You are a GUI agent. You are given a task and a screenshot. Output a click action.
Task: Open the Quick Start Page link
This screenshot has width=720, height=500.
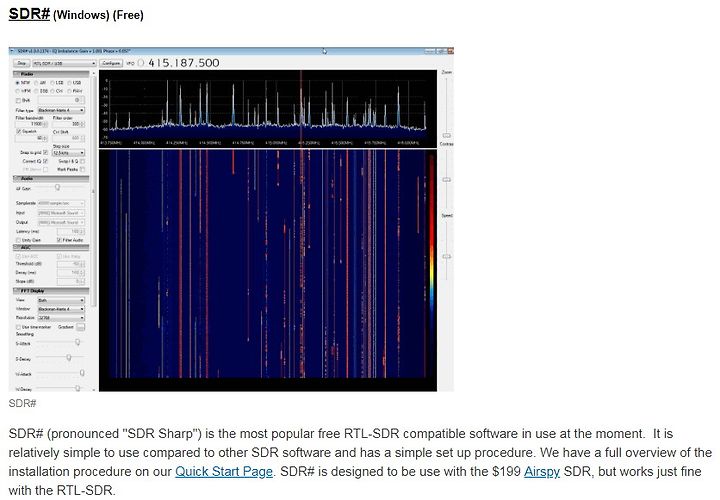pos(224,472)
